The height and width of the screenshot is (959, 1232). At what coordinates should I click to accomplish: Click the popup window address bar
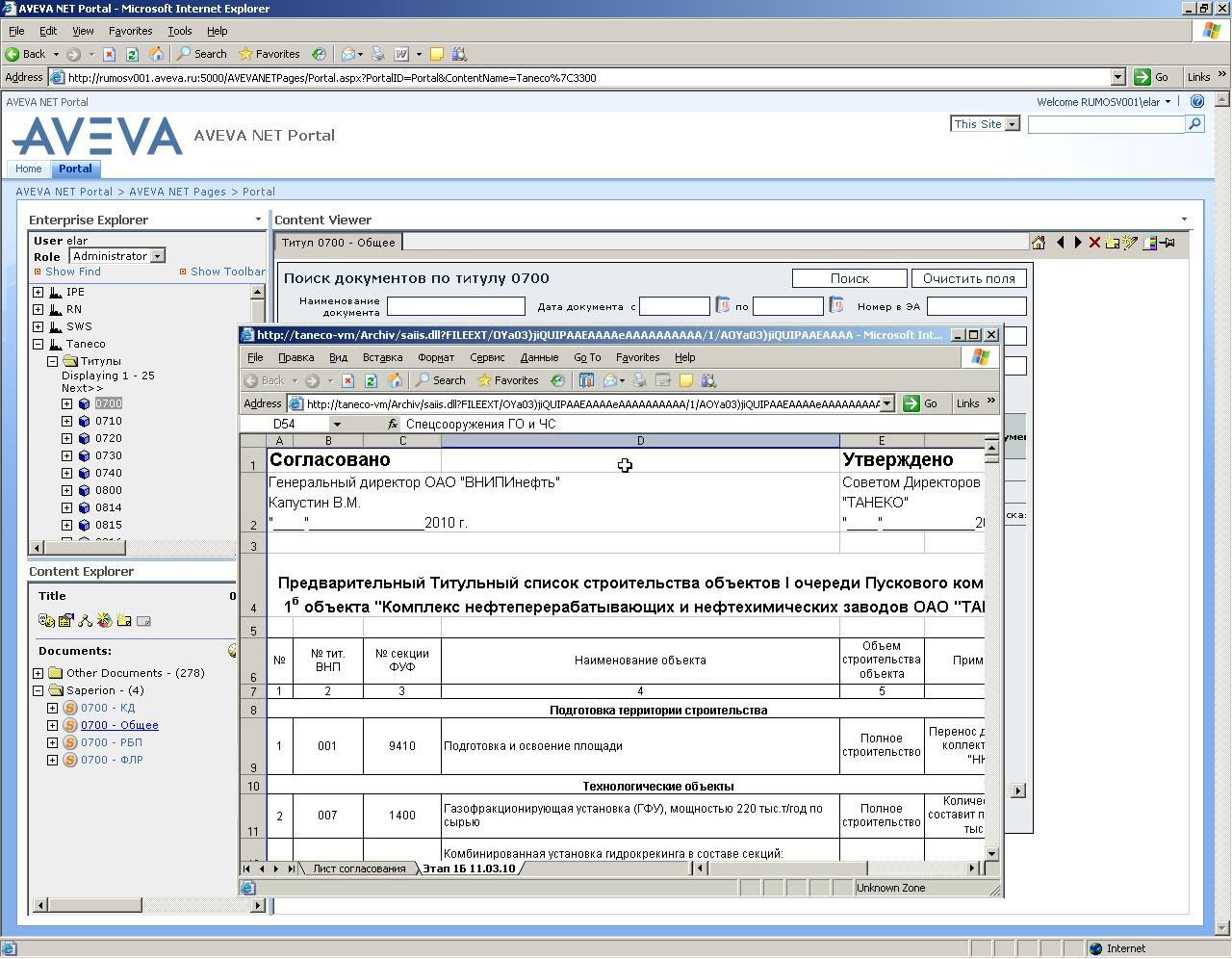point(593,404)
